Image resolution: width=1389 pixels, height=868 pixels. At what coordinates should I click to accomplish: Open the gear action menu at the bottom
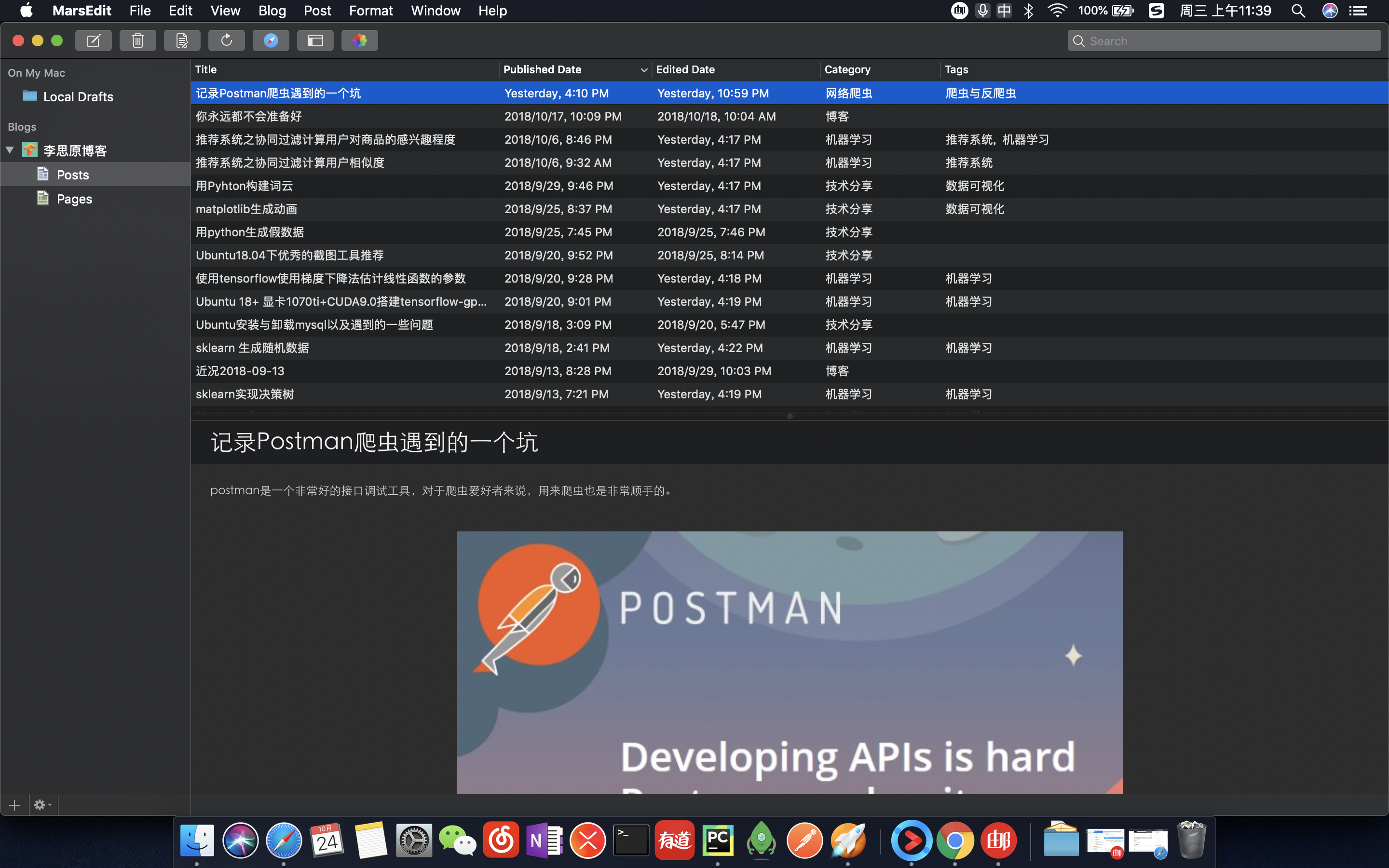tap(43, 805)
